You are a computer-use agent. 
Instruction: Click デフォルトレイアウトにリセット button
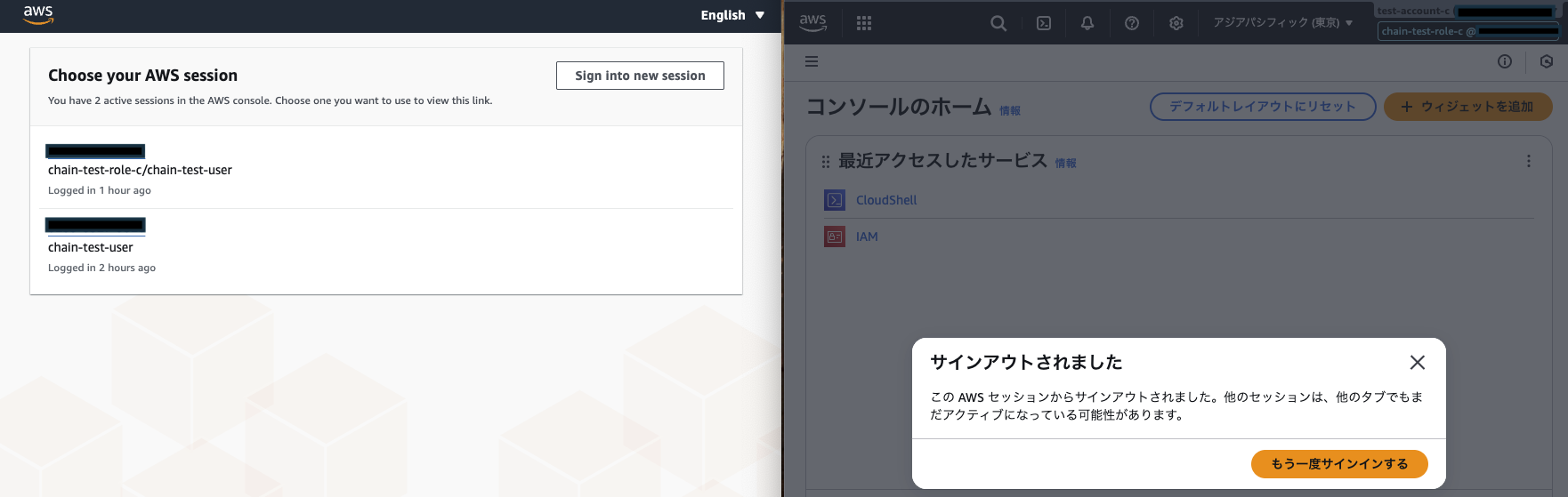(x=1263, y=107)
